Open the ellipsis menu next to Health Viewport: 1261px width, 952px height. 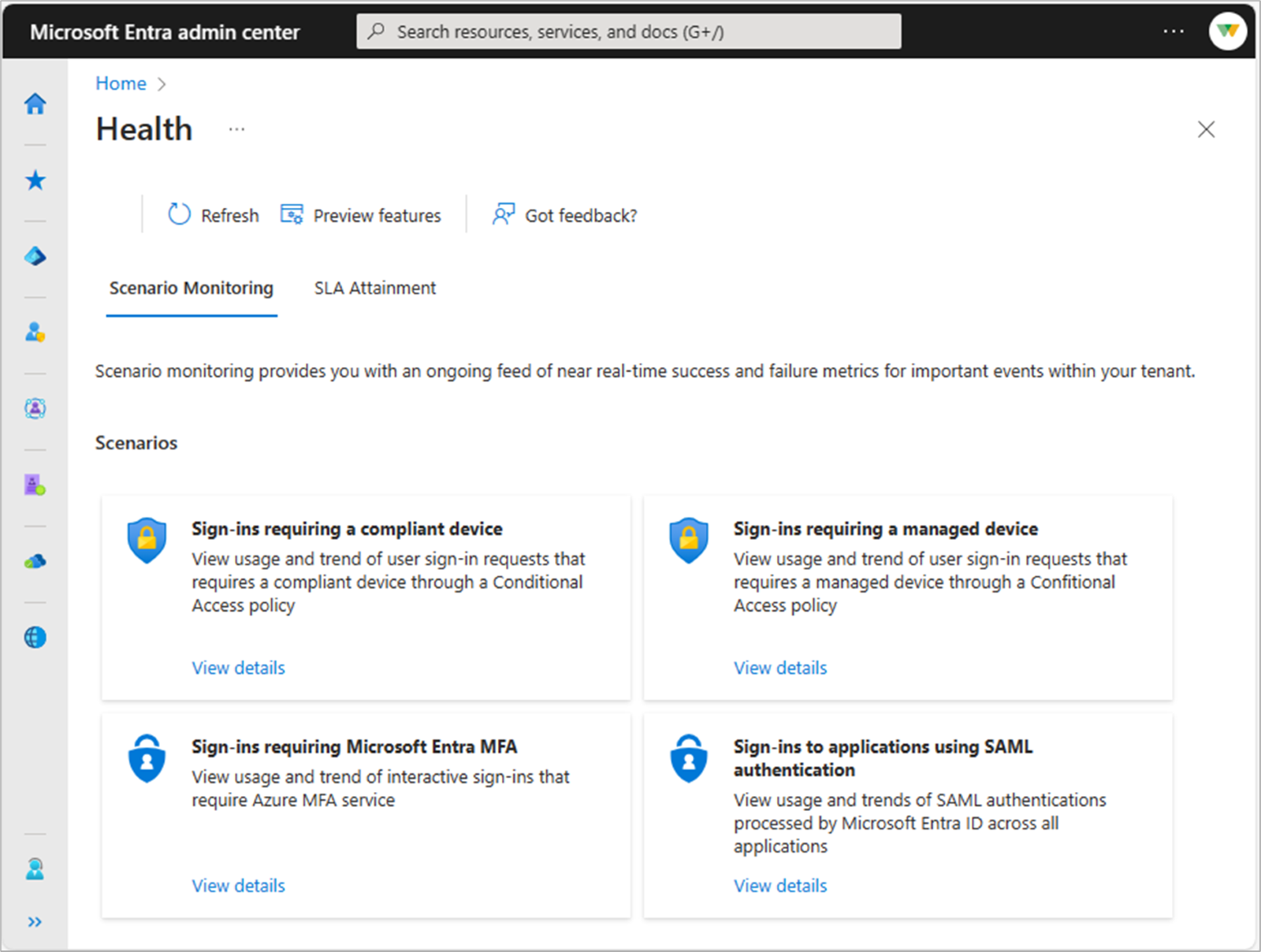point(236,128)
